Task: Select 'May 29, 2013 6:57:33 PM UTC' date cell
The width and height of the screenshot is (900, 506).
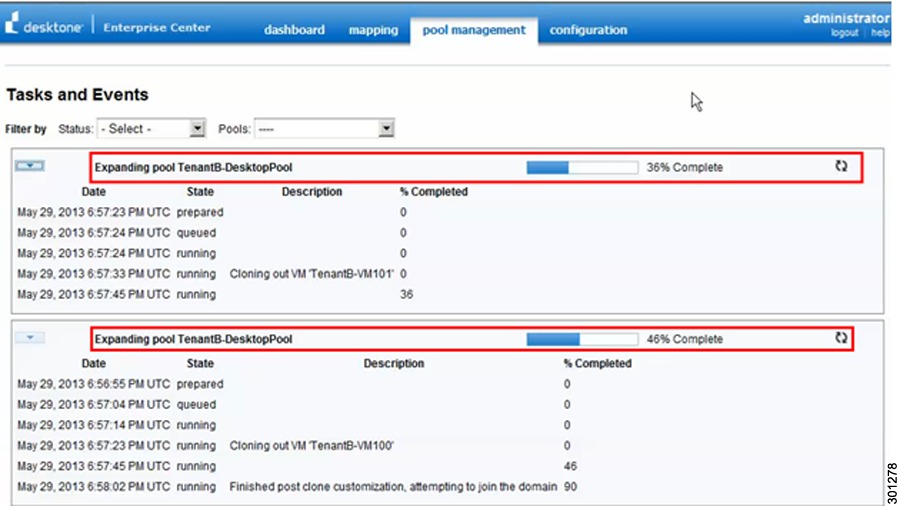Action: point(94,274)
